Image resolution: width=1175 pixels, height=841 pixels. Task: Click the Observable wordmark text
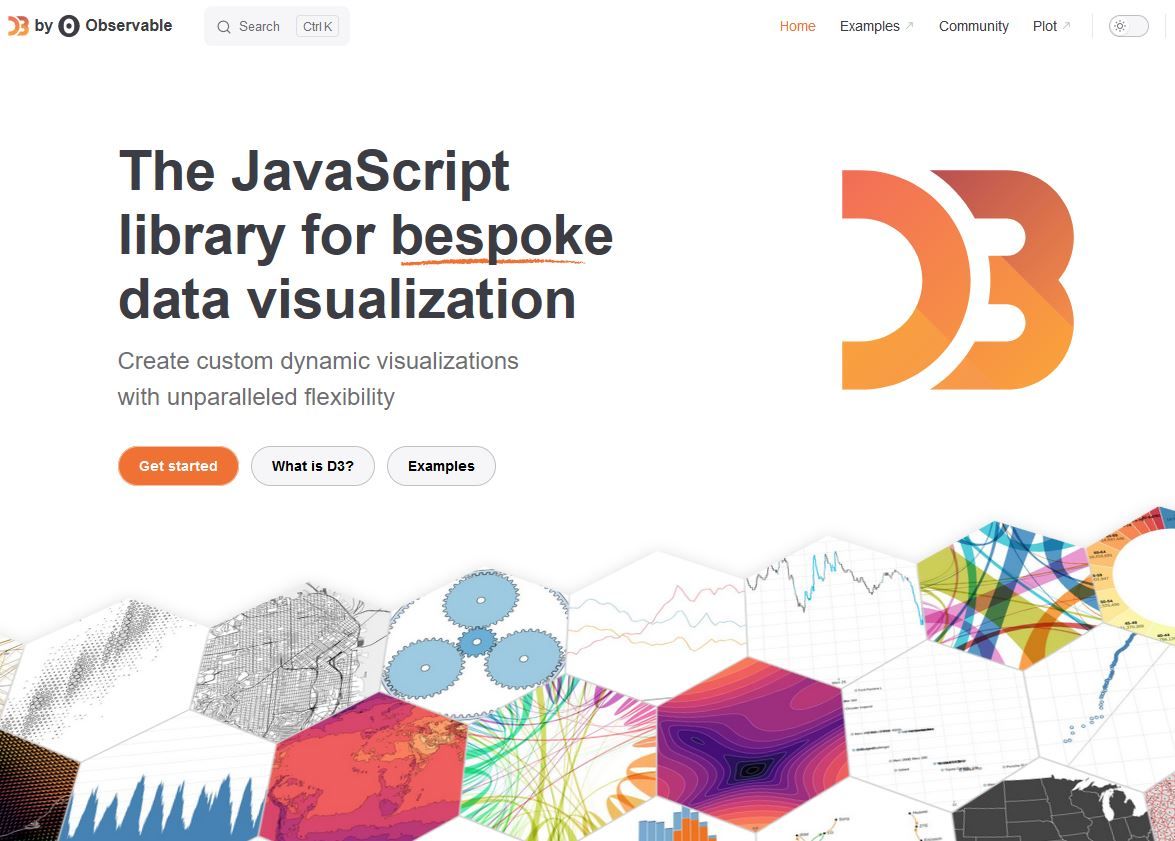(129, 25)
